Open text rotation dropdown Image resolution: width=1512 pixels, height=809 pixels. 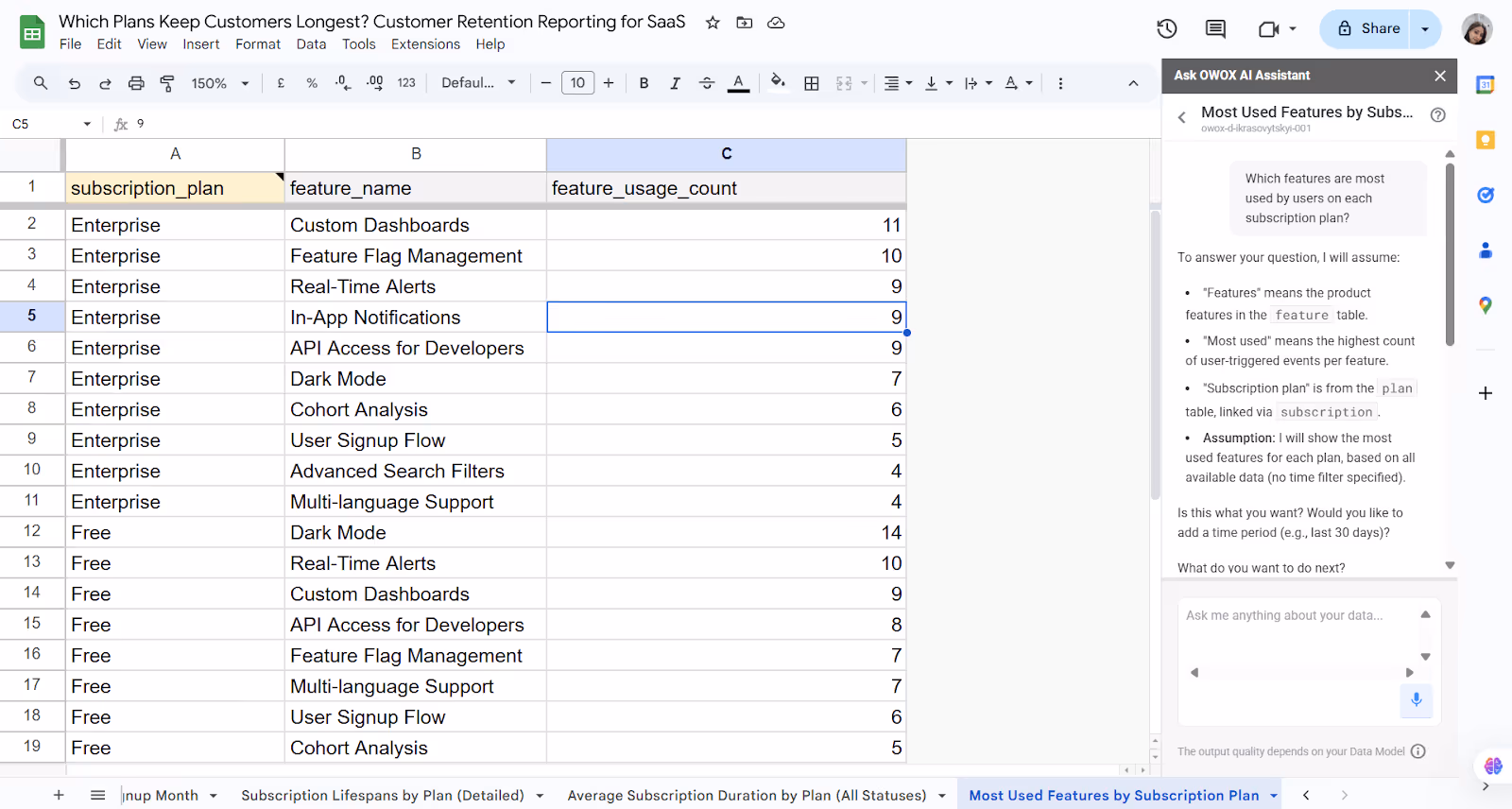click(x=1019, y=83)
